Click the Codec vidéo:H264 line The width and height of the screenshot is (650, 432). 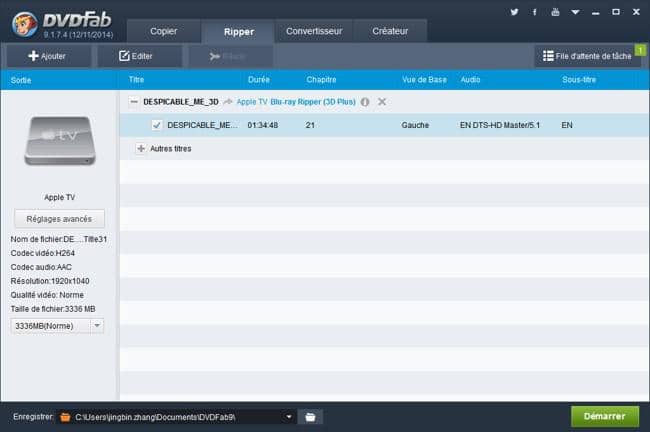pos(43,253)
